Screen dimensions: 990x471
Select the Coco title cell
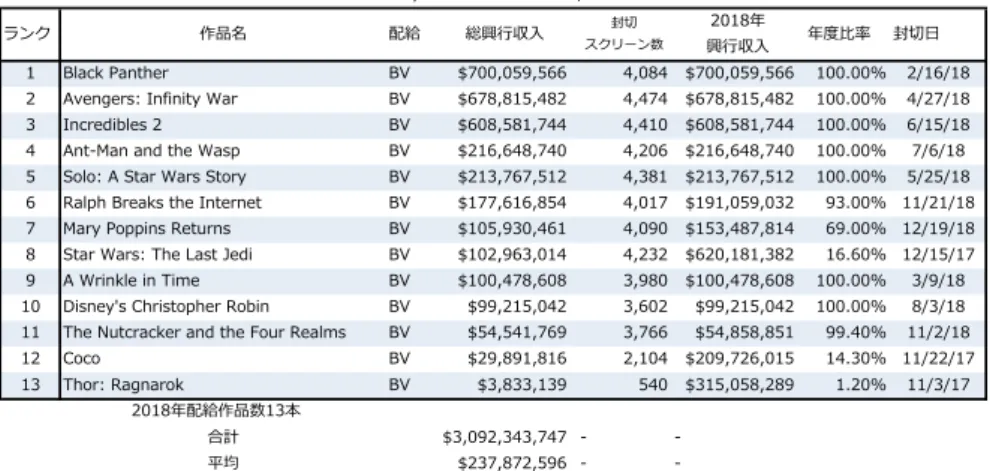point(81,359)
